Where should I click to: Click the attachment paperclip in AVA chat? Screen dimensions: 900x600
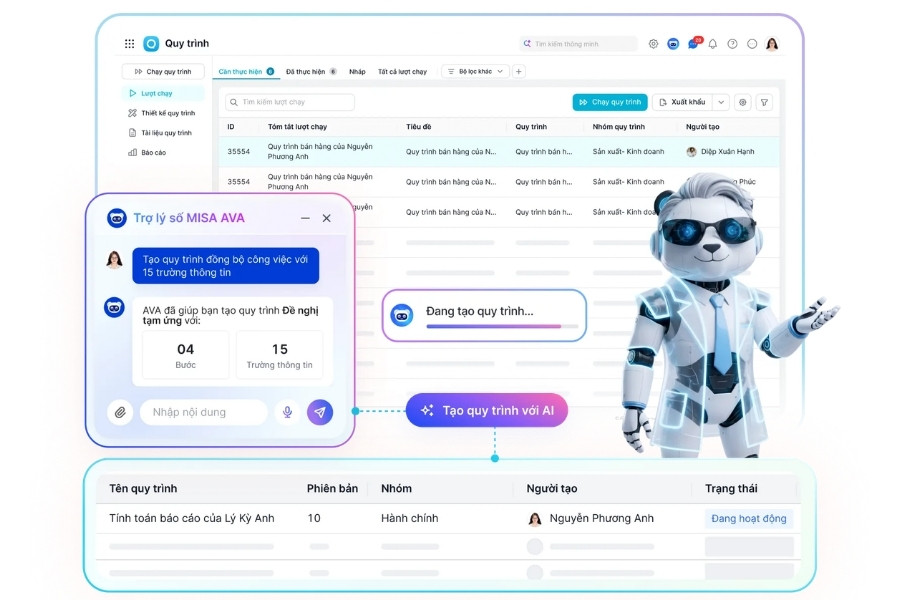pyautogui.click(x=120, y=412)
